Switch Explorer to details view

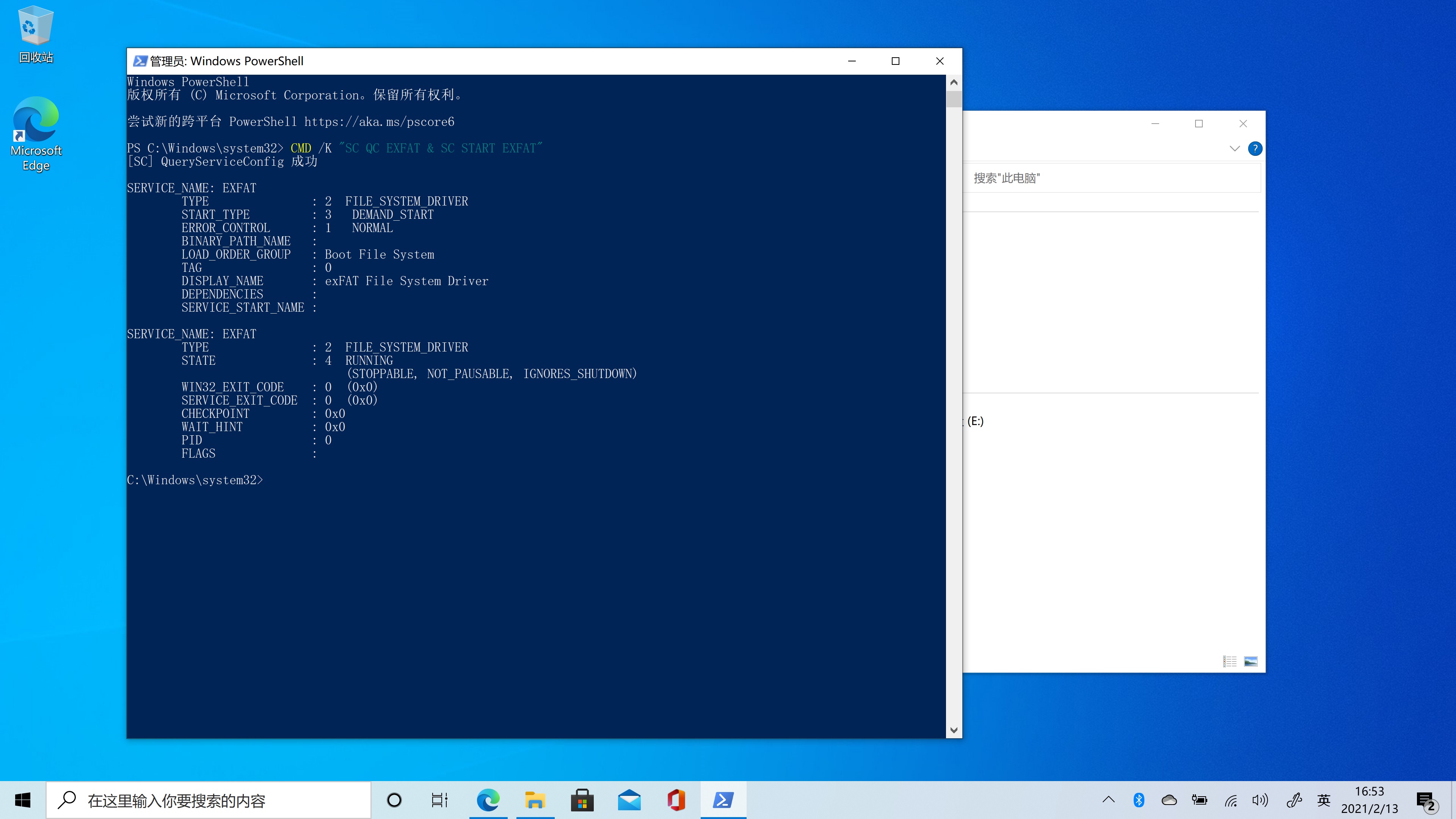coord(1230,661)
